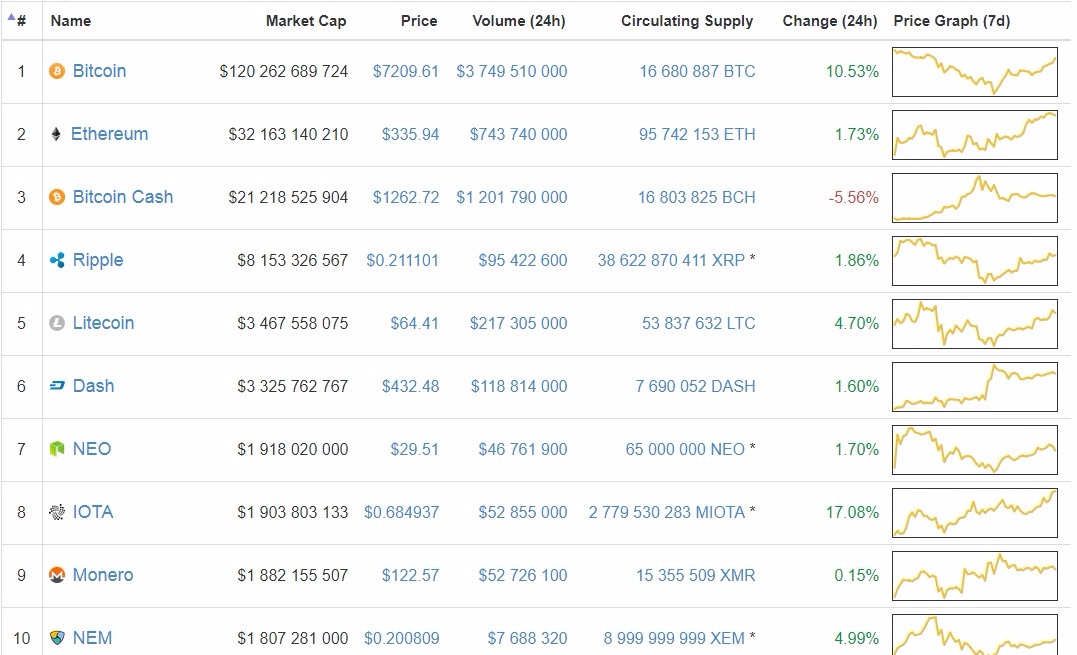Click the Monero logo icon
1077x655 pixels.
pos(57,575)
